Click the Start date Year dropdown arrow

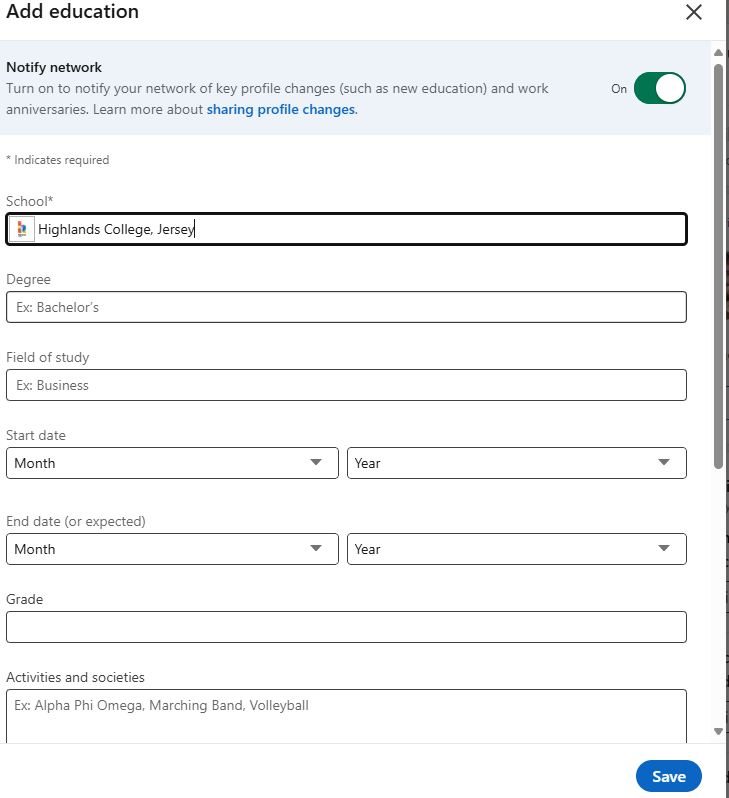click(x=664, y=463)
